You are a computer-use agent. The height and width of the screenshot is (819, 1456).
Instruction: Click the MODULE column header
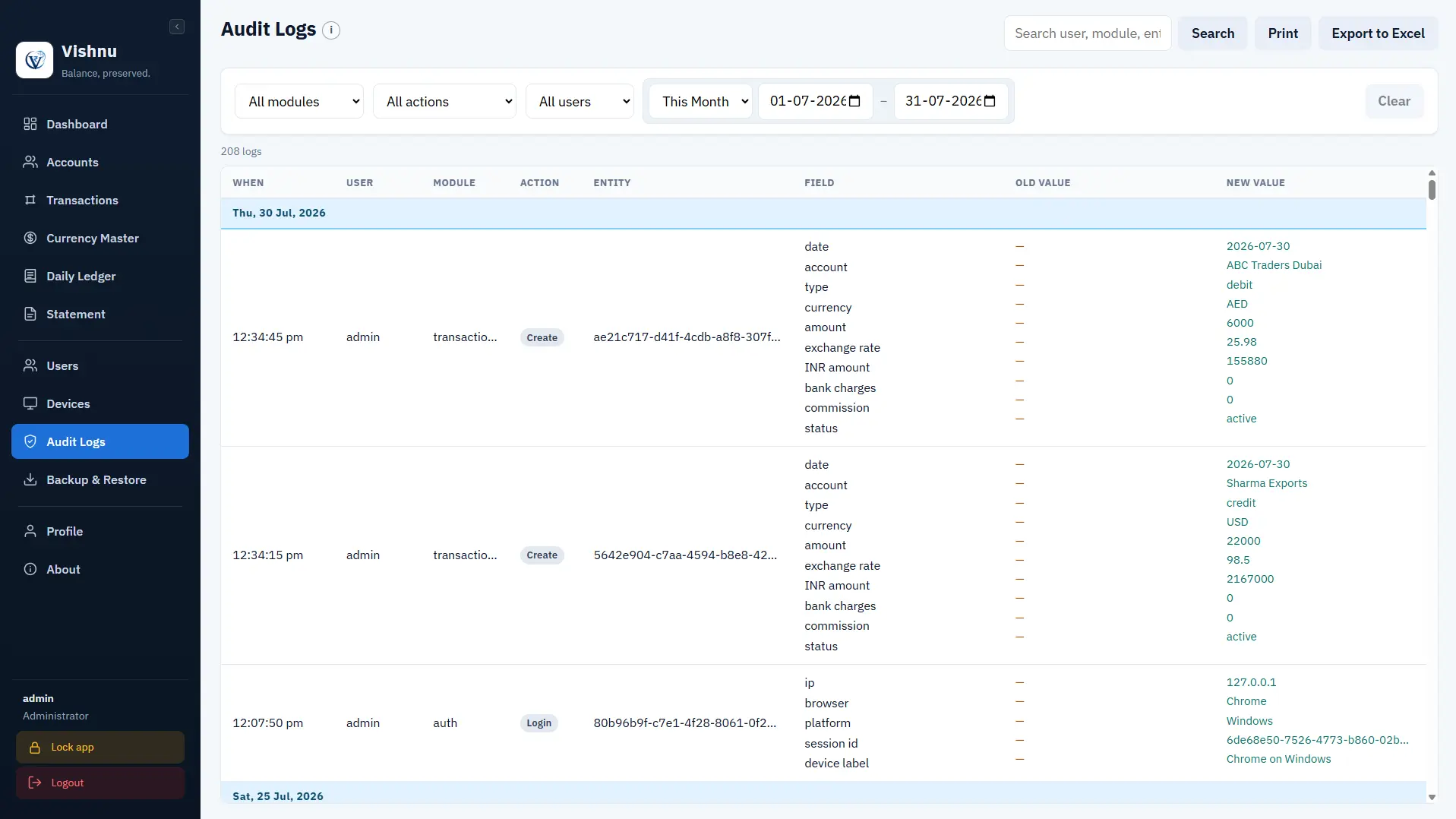(x=454, y=183)
